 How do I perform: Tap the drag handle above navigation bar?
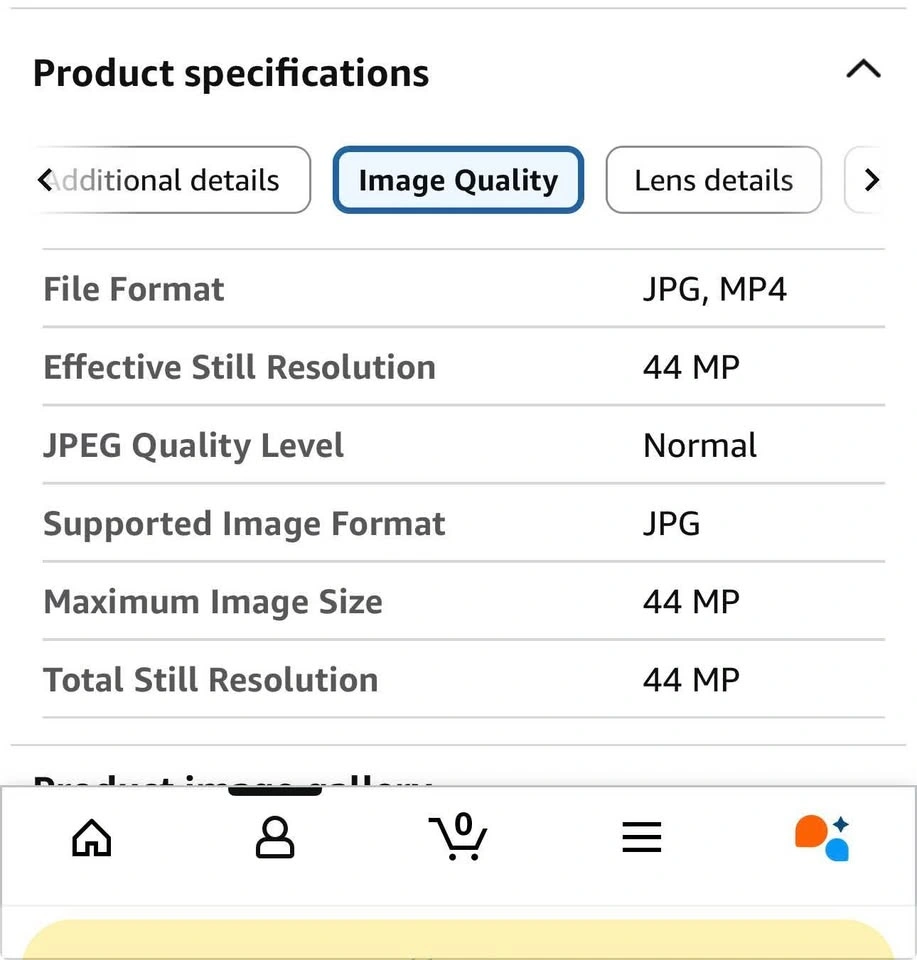pyautogui.click(x=275, y=791)
